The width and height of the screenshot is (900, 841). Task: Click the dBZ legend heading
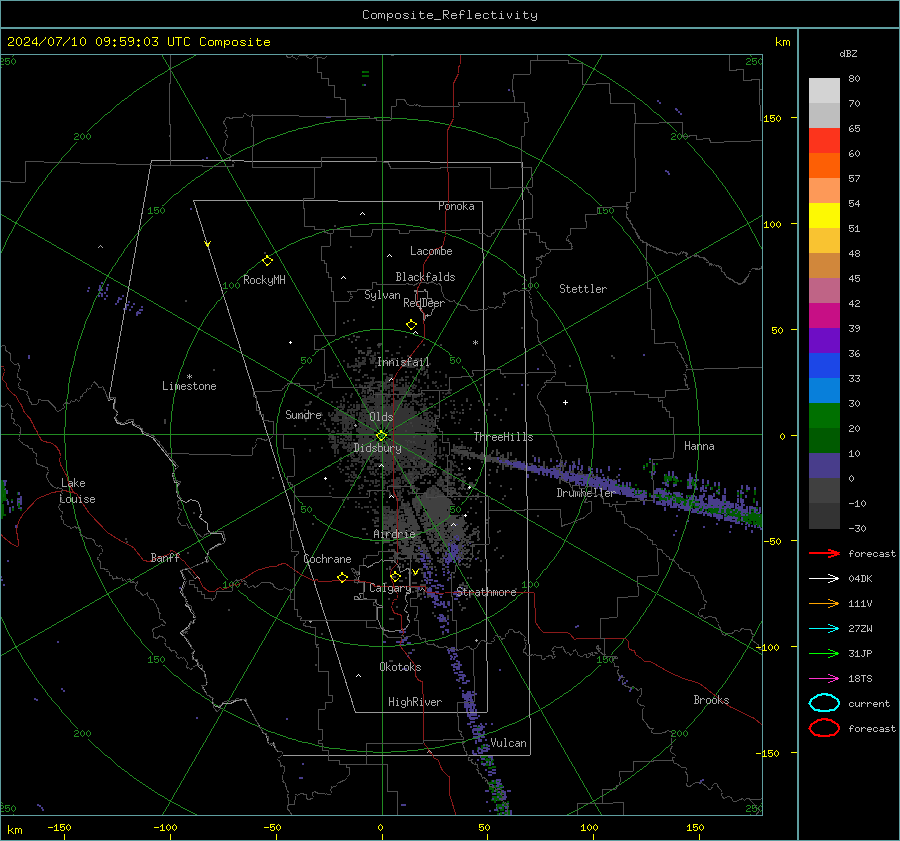coord(848,53)
